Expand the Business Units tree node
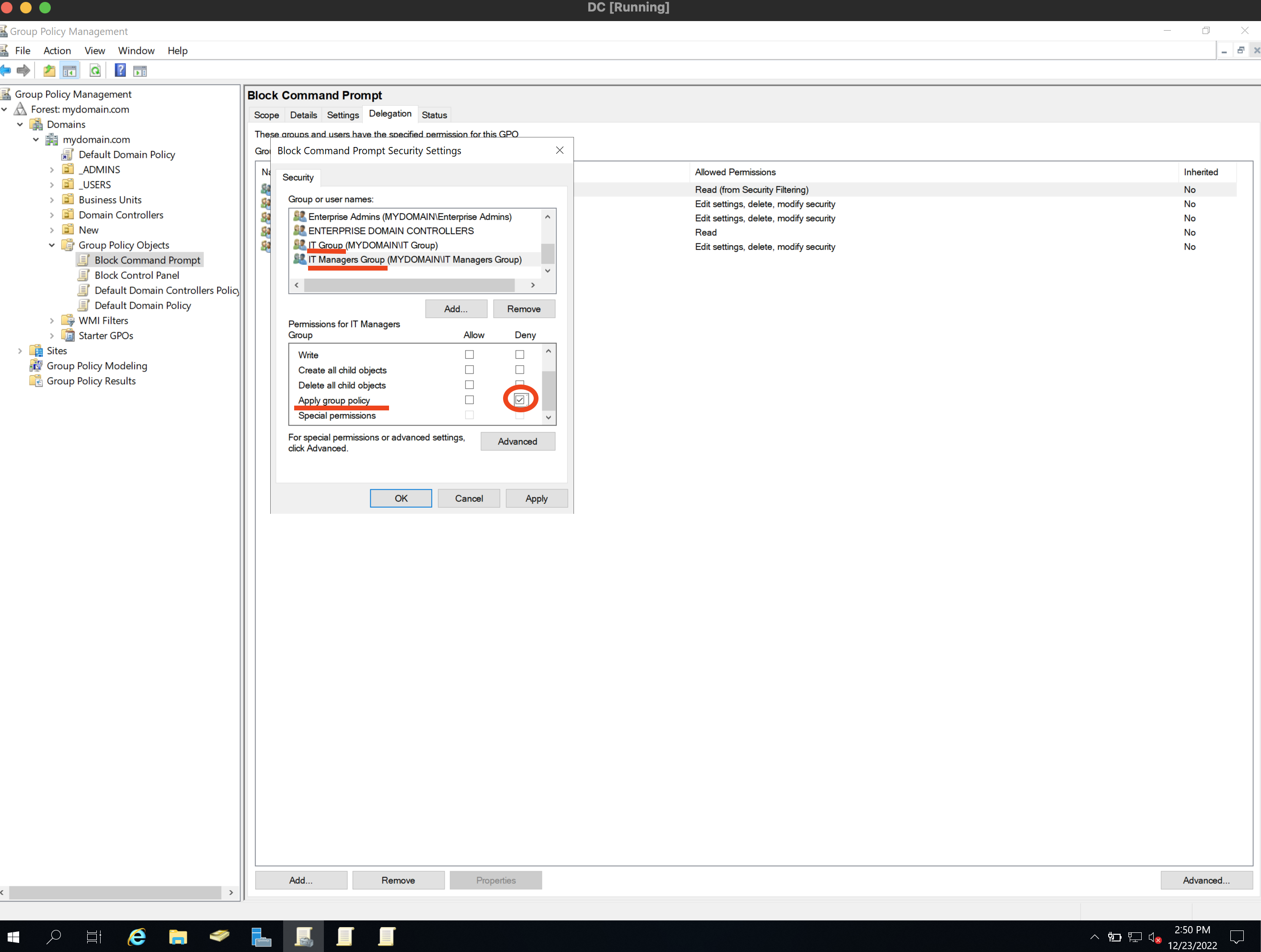 pyautogui.click(x=52, y=200)
